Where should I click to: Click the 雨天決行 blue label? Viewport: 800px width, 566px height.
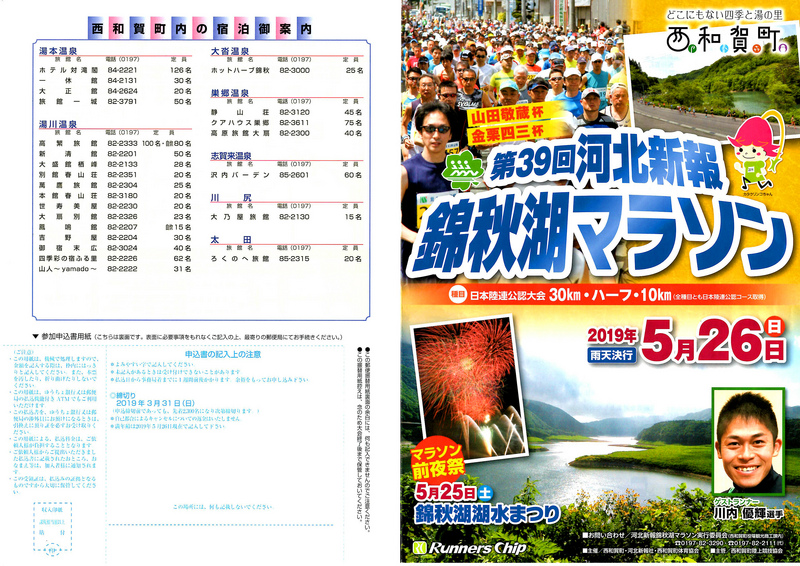tap(614, 355)
